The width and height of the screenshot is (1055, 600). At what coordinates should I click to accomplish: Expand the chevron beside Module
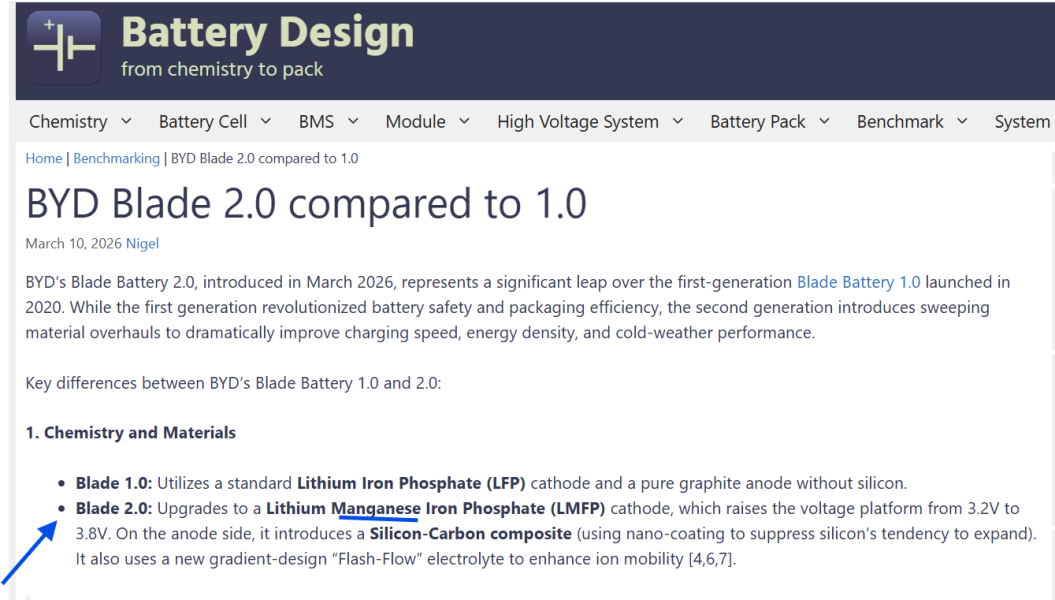(465, 121)
